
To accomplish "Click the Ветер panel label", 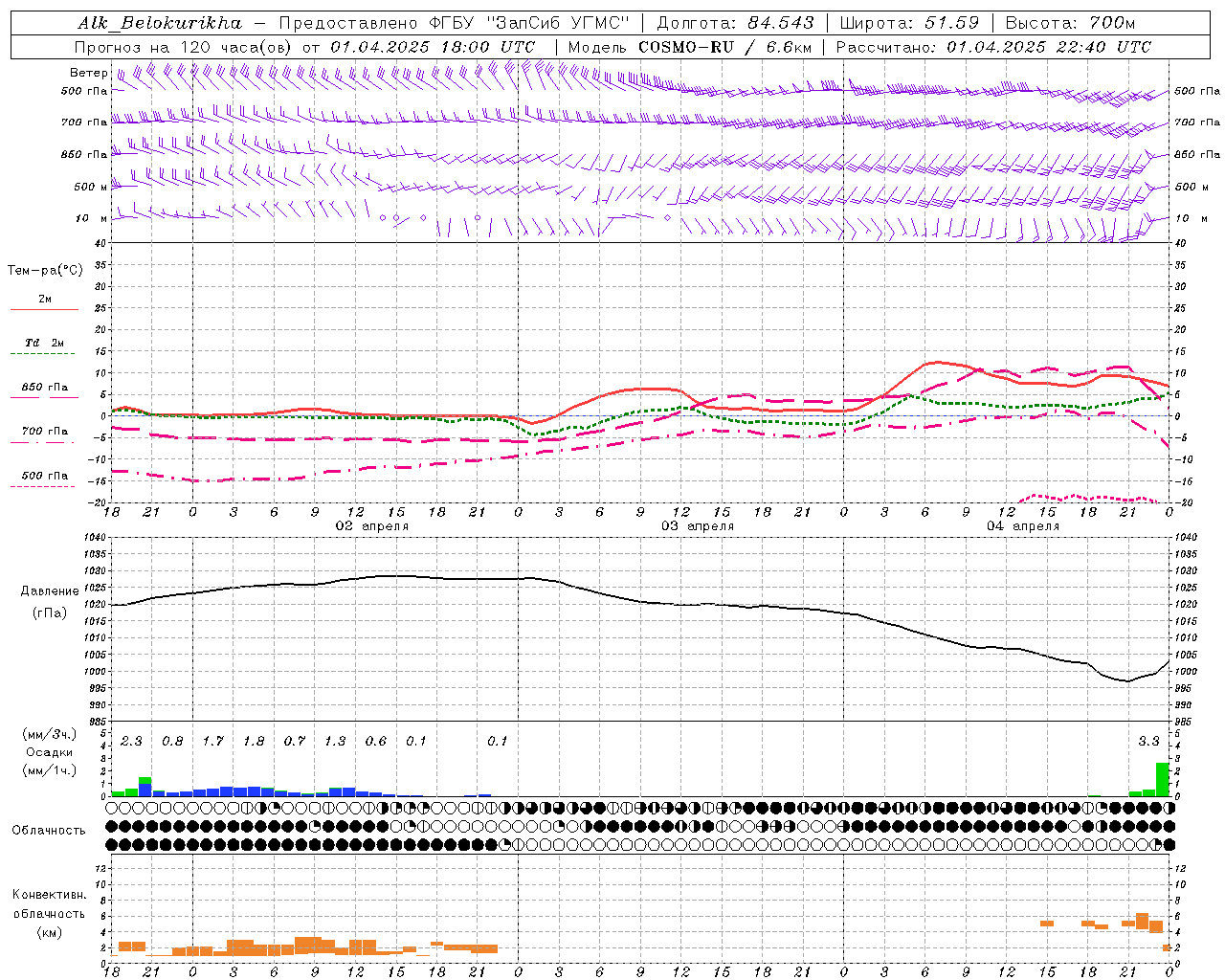I will click(x=88, y=73).
